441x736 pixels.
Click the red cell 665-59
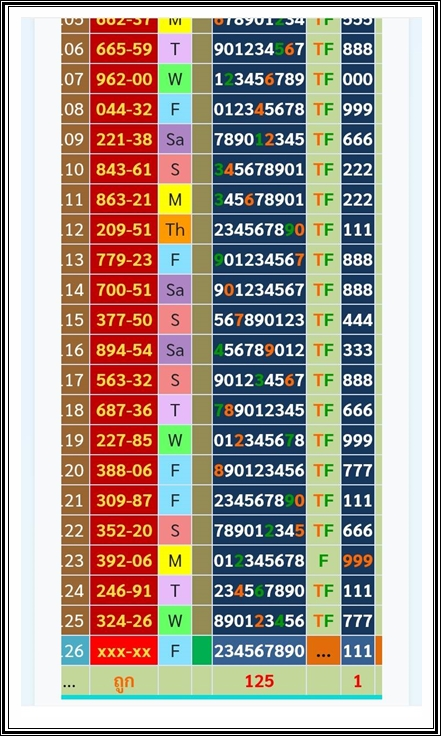click(124, 49)
